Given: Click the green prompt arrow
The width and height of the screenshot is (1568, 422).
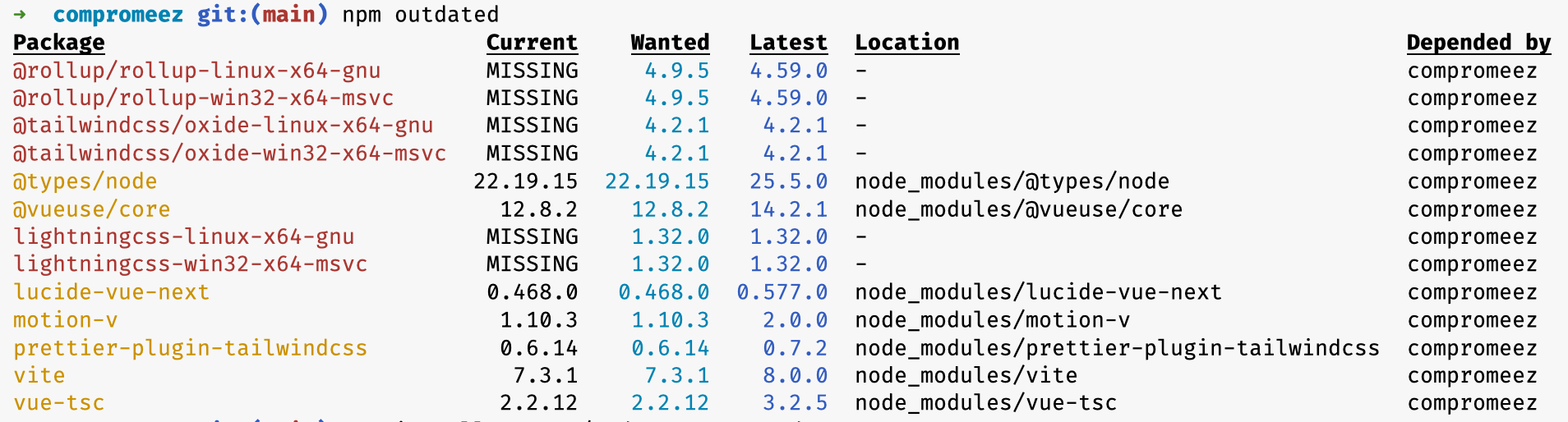Looking at the screenshot, I should tap(20, 15).
